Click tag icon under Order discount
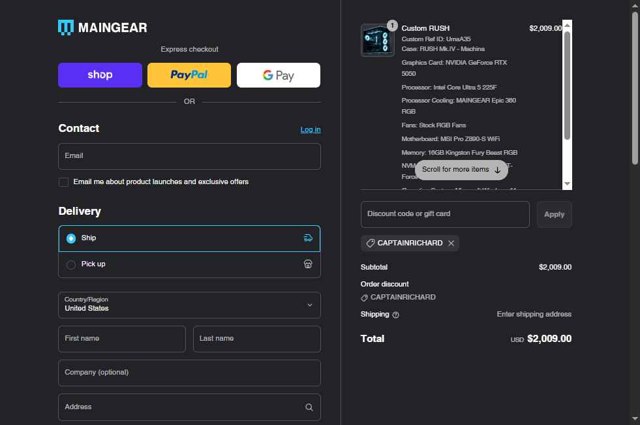Screen dimensions: 640x425 (x=364, y=298)
